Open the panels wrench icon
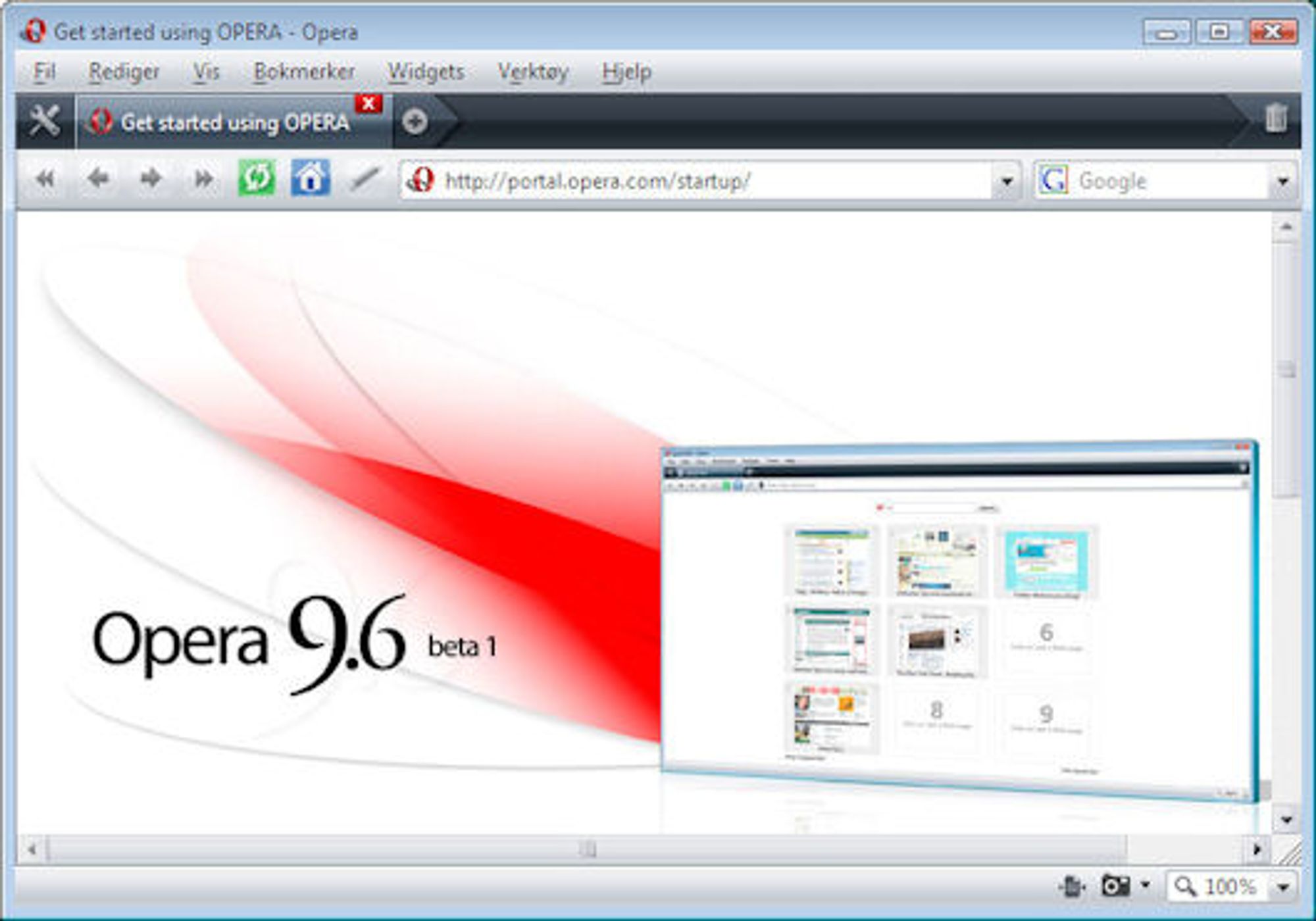The image size is (1316, 921). click(45, 121)
